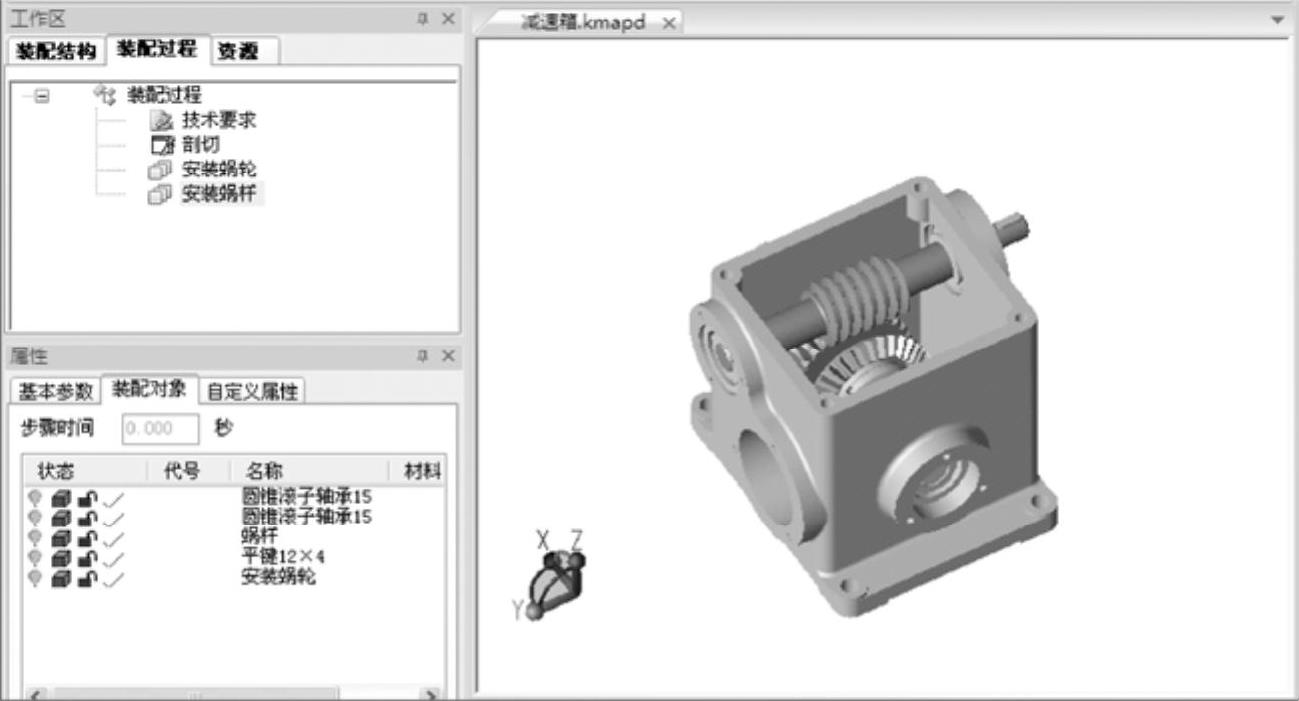The height and width of the screenshot is (701, 1299).
Task: Select the 安装蜗杆 step in the process tree
Action: point(219,194)
